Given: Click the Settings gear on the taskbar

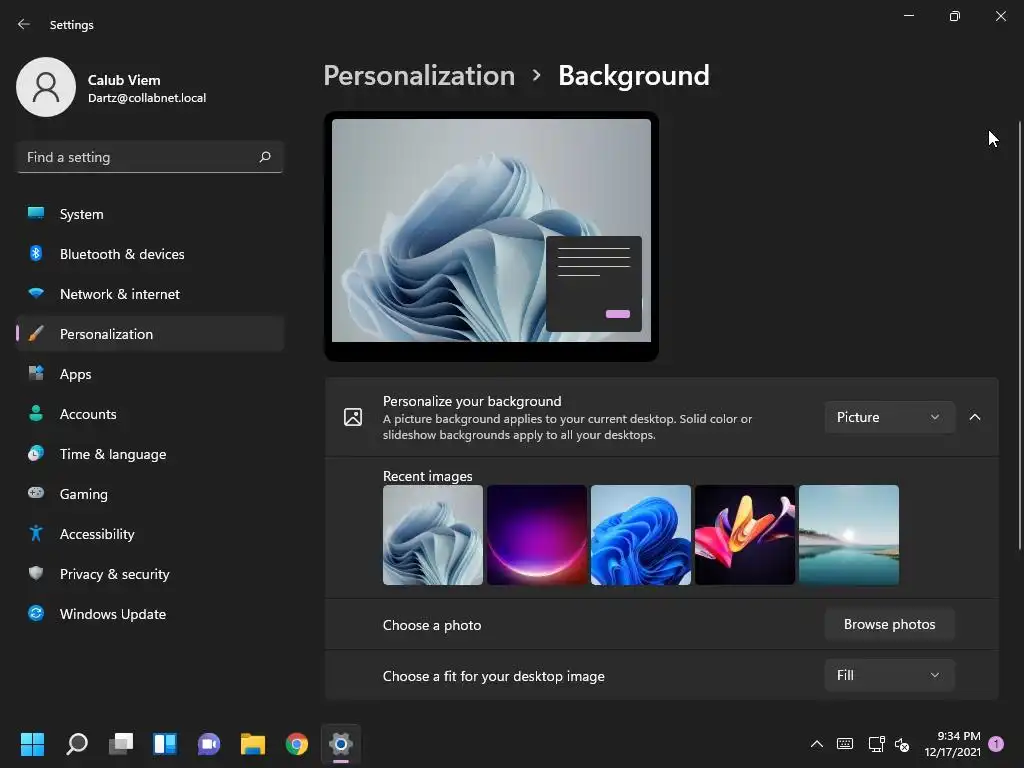Looking at the screenshot, I should 341,744.
